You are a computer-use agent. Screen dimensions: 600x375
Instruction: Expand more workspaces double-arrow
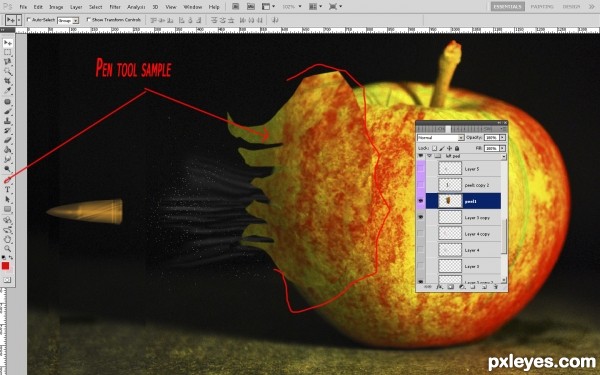[x=591, y=7]
